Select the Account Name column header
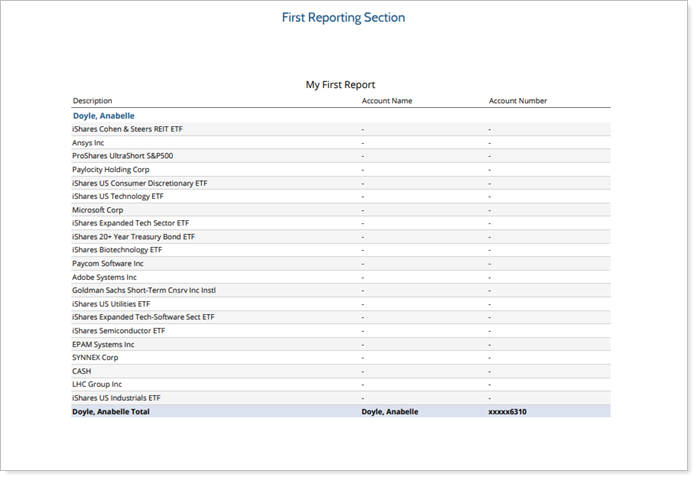The width and height of the screenshot is (697, 480). coord(386,101)
